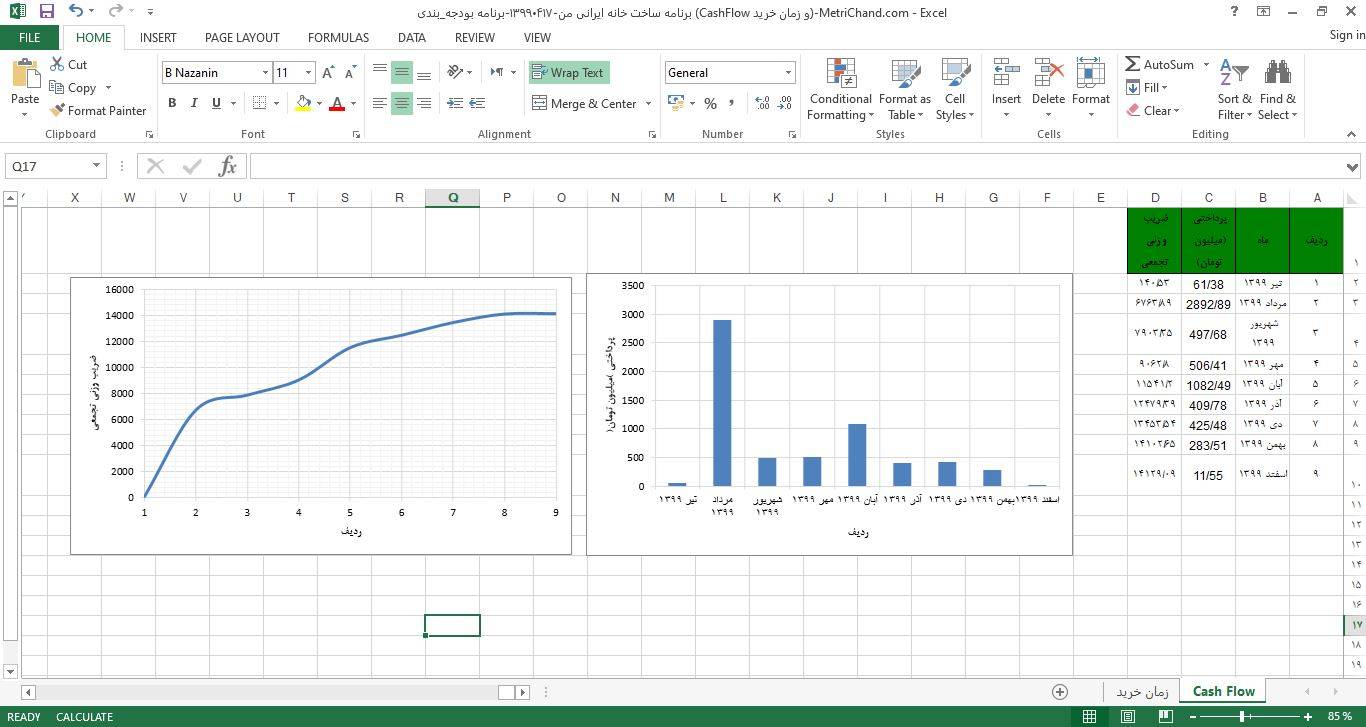
Task: Click Page Layout view icon in status bar
Action: [1127, 717]
